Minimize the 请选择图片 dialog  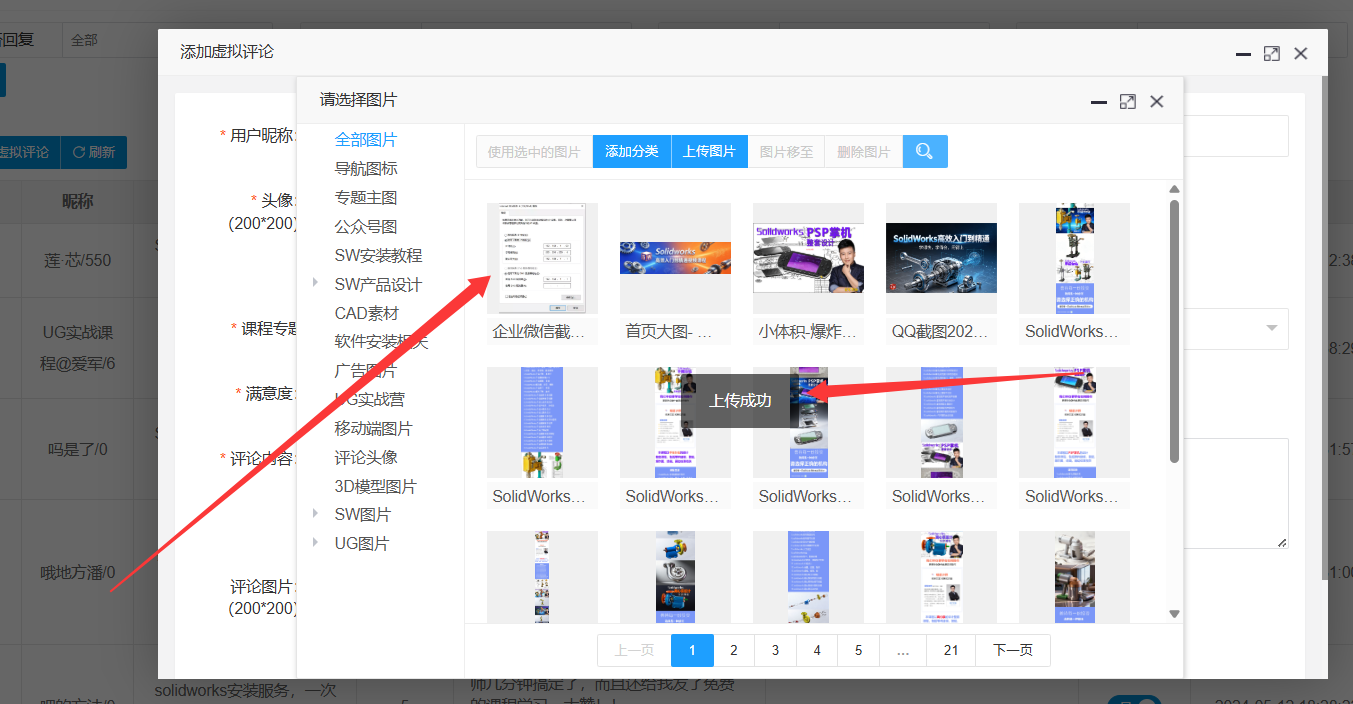(1098, 102)
